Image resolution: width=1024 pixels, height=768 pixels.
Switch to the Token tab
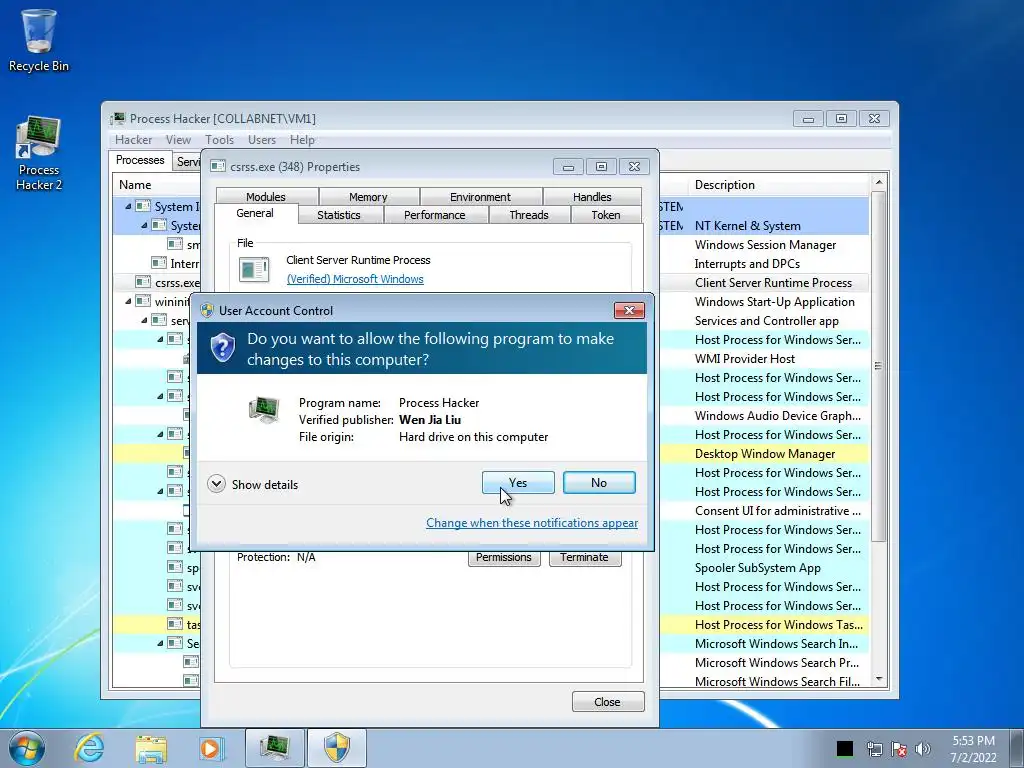(x=605, y=215)
